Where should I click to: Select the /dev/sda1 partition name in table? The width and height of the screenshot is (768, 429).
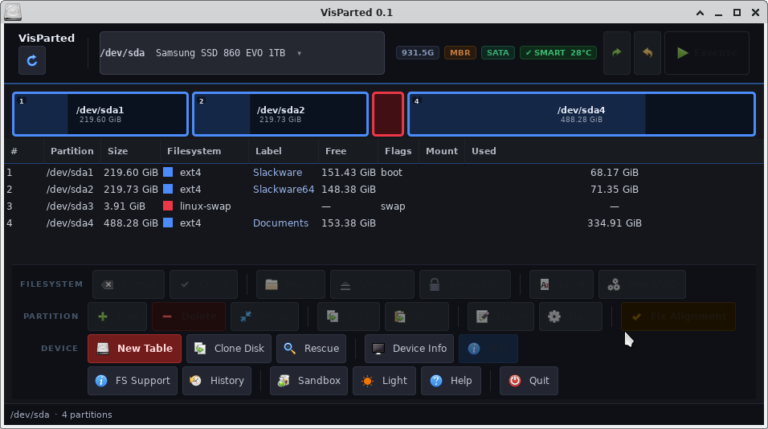(x=70, y=172)
